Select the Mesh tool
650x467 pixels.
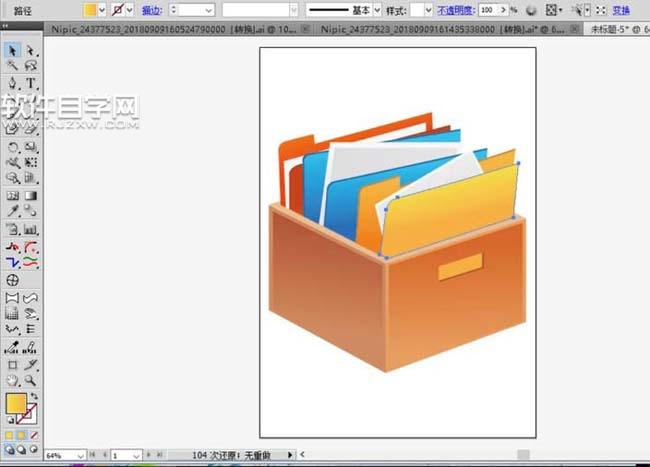click(12, 196)
